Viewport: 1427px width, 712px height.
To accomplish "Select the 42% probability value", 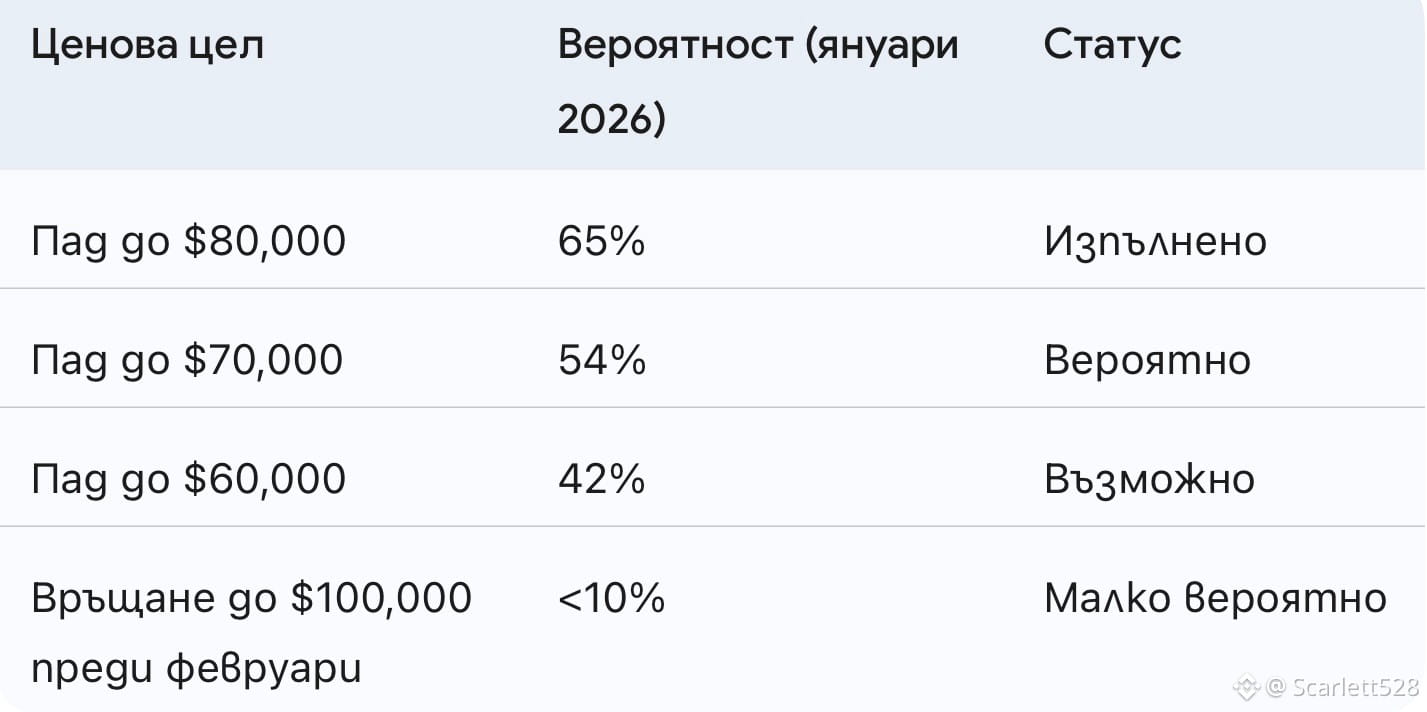I will click(x=601, y=479).
